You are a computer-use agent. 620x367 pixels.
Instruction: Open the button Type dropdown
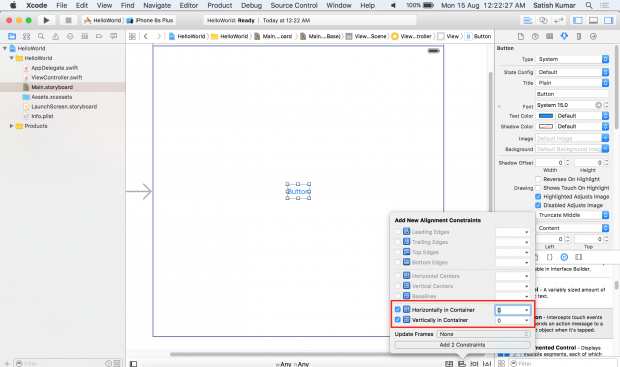(x=572, y=59)
